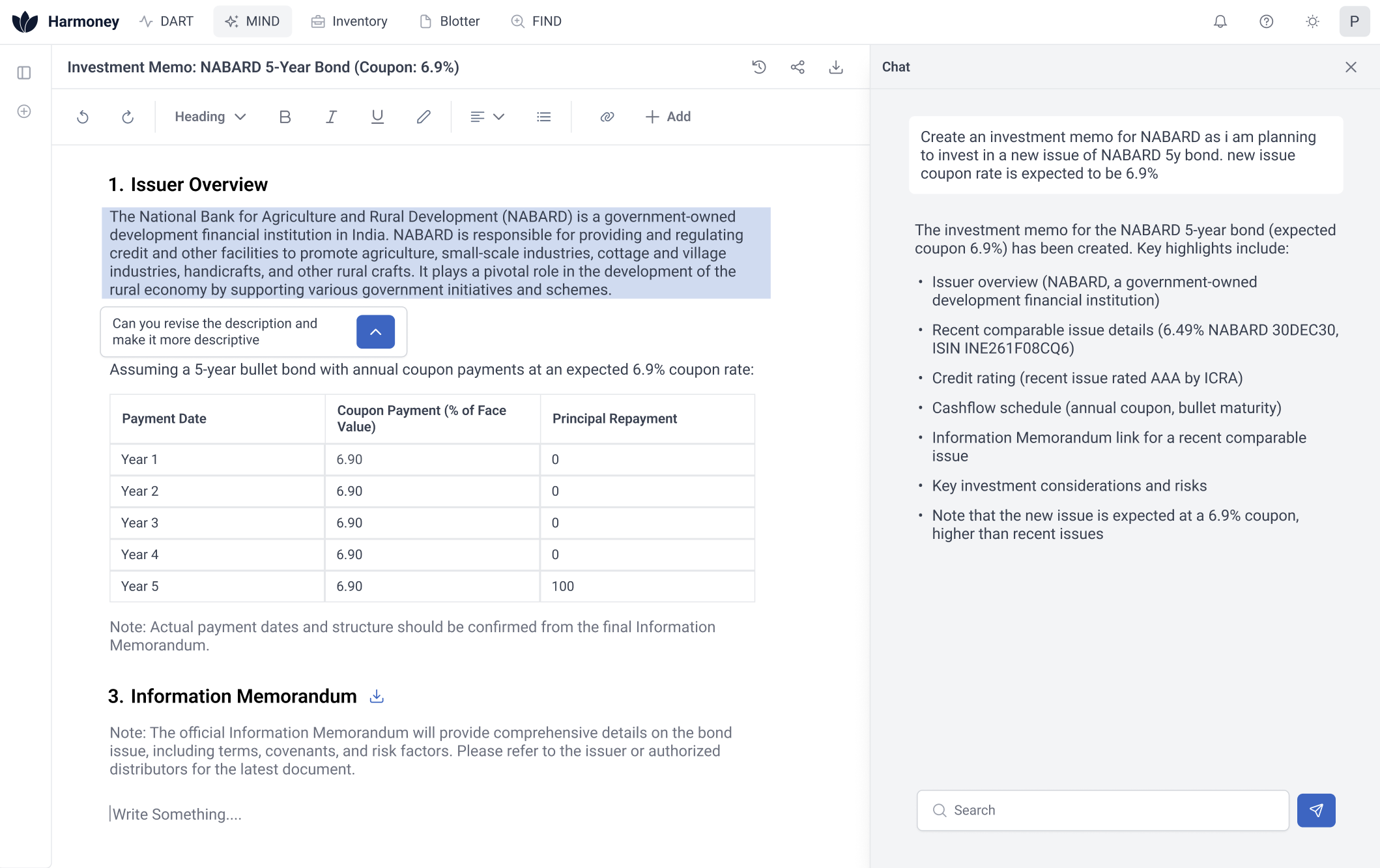Screen dimensions: 1380x868
Task: Insert a bulleted list
Action: pos(543,117)
